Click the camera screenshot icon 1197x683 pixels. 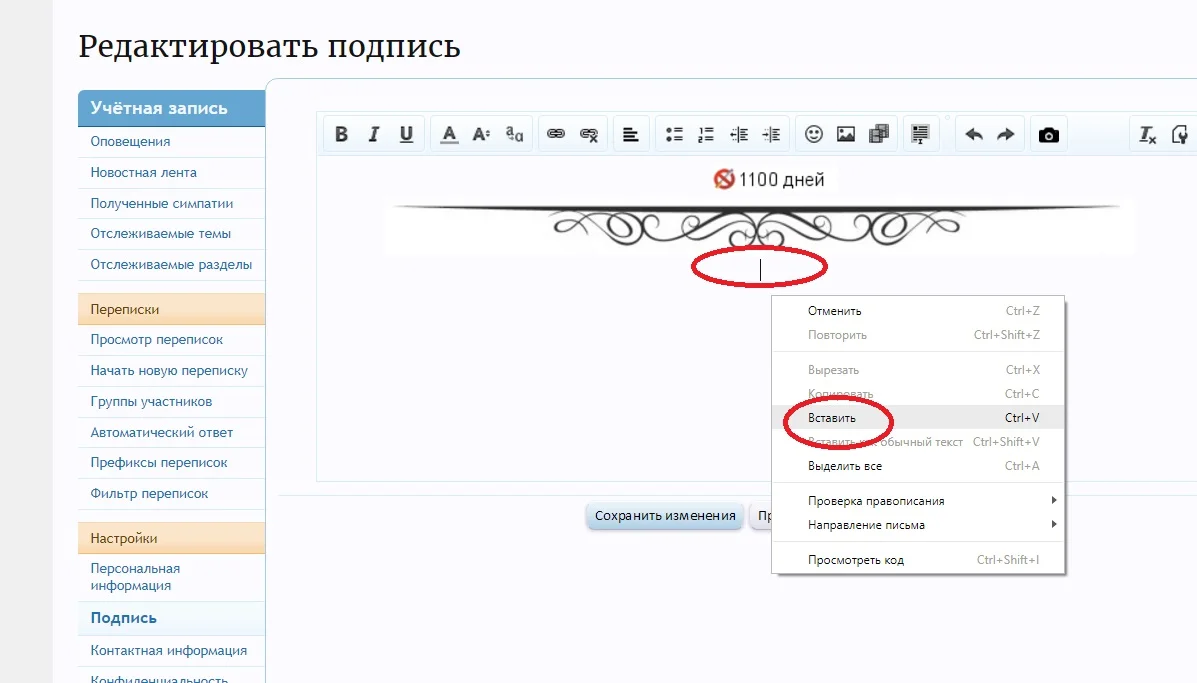click(1047, 133)
